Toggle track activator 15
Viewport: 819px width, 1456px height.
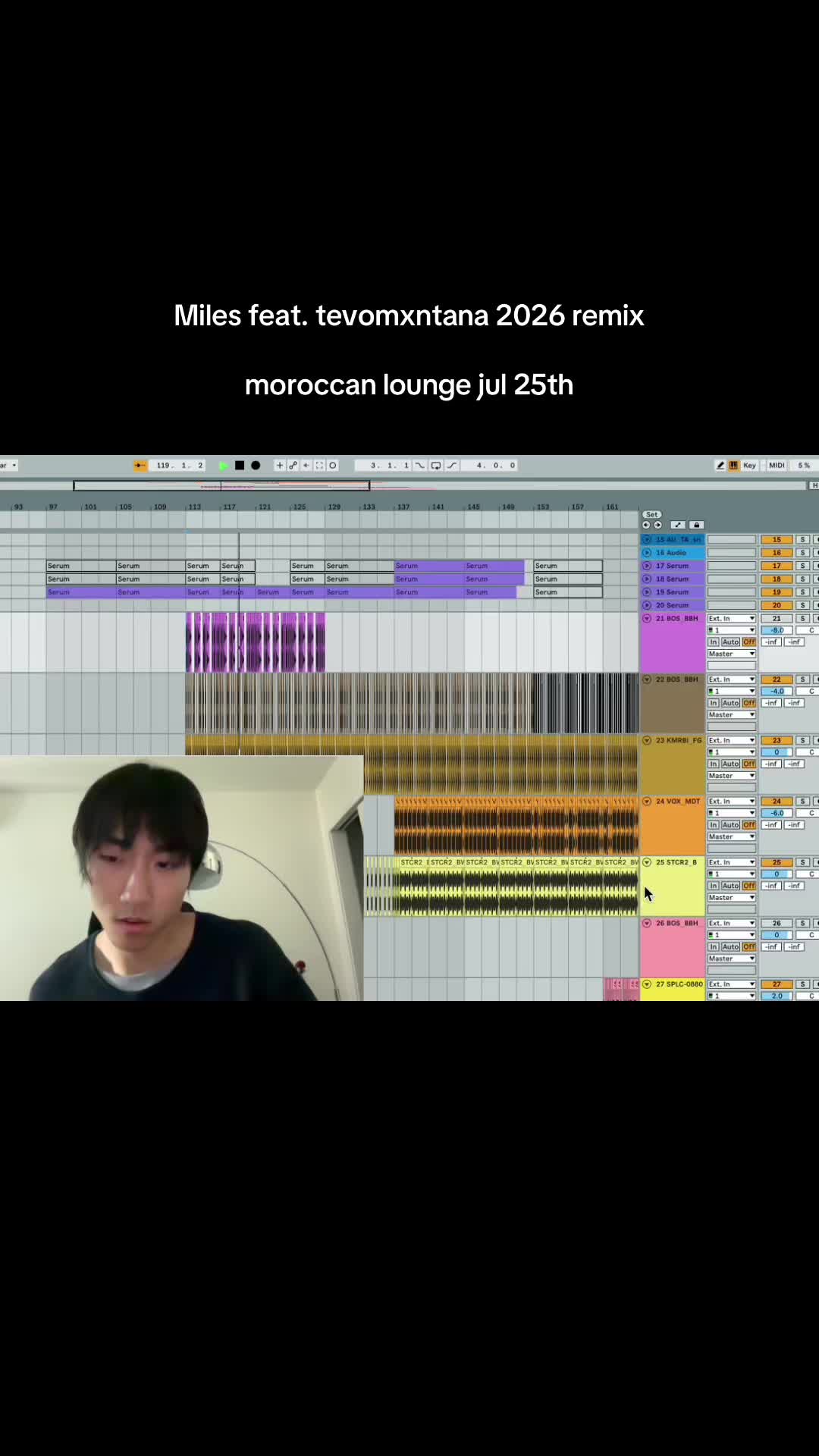pyautogui.click(x=777, y=540)
